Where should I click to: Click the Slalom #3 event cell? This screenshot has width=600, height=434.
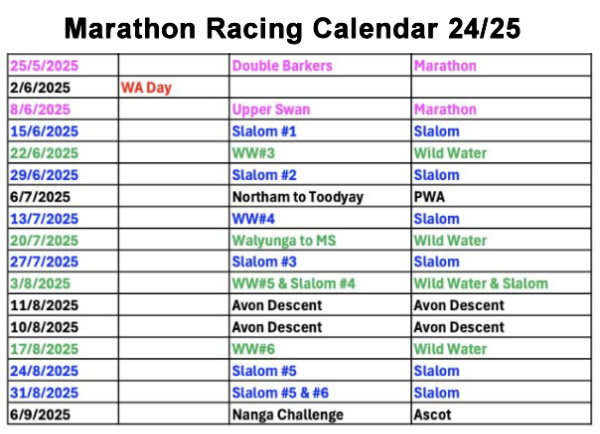264,262
